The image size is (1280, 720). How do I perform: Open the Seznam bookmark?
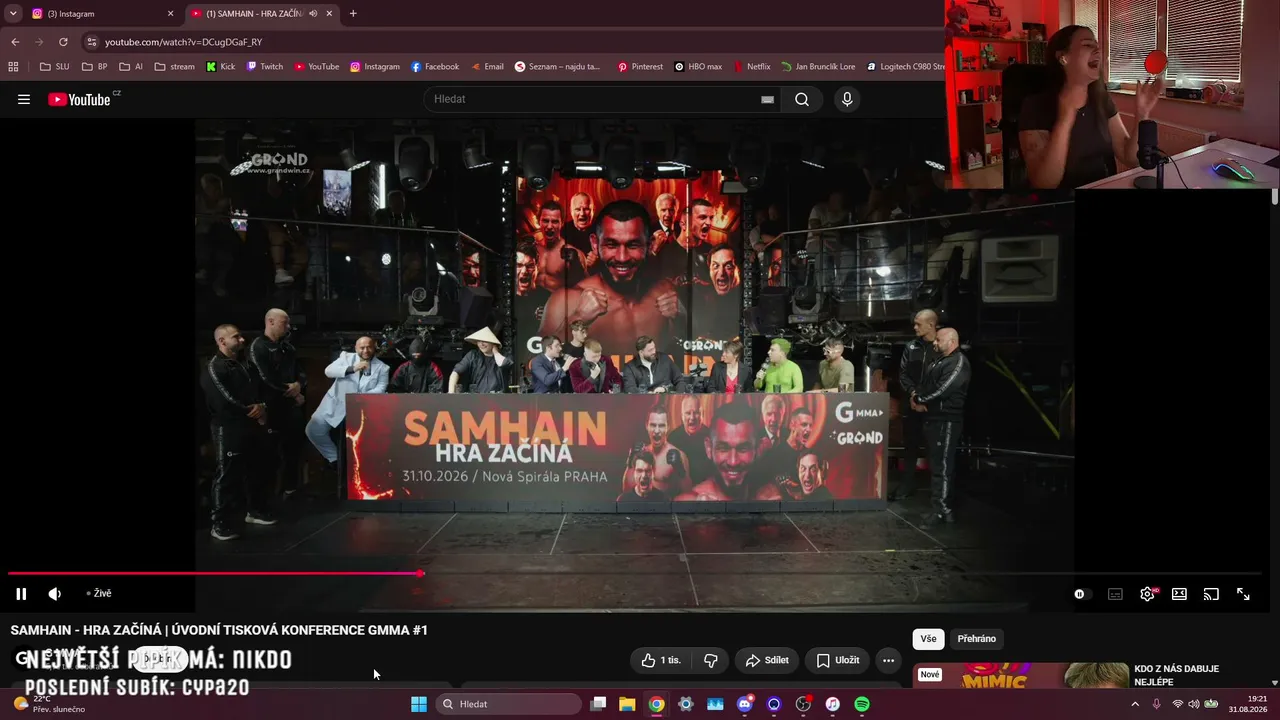point(558,67)
